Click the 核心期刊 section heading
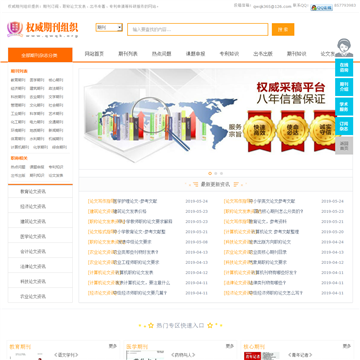 [x=254, y=347]
